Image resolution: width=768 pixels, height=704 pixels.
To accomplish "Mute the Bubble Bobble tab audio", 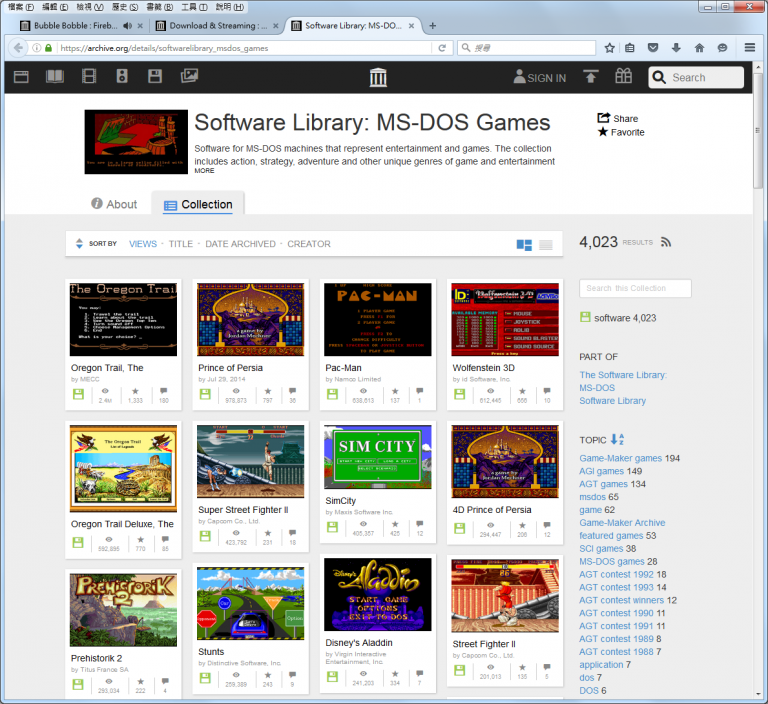I will tap(127, 25).
